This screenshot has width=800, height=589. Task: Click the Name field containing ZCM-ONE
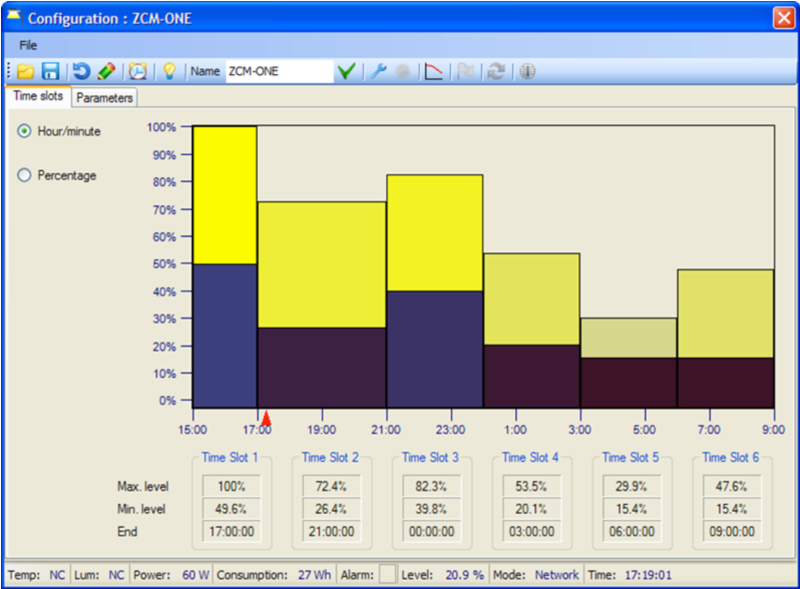[278, 71]
